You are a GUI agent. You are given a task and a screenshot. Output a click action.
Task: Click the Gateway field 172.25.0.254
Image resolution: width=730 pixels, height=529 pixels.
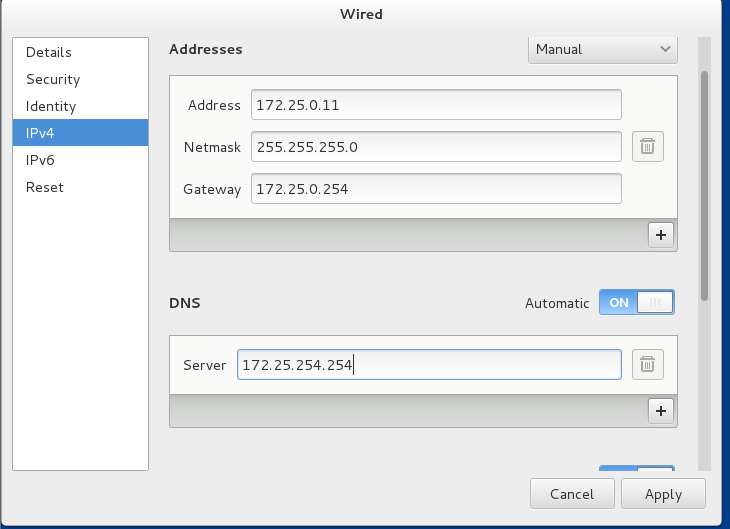pyautogui.click(x=436, y=189)
